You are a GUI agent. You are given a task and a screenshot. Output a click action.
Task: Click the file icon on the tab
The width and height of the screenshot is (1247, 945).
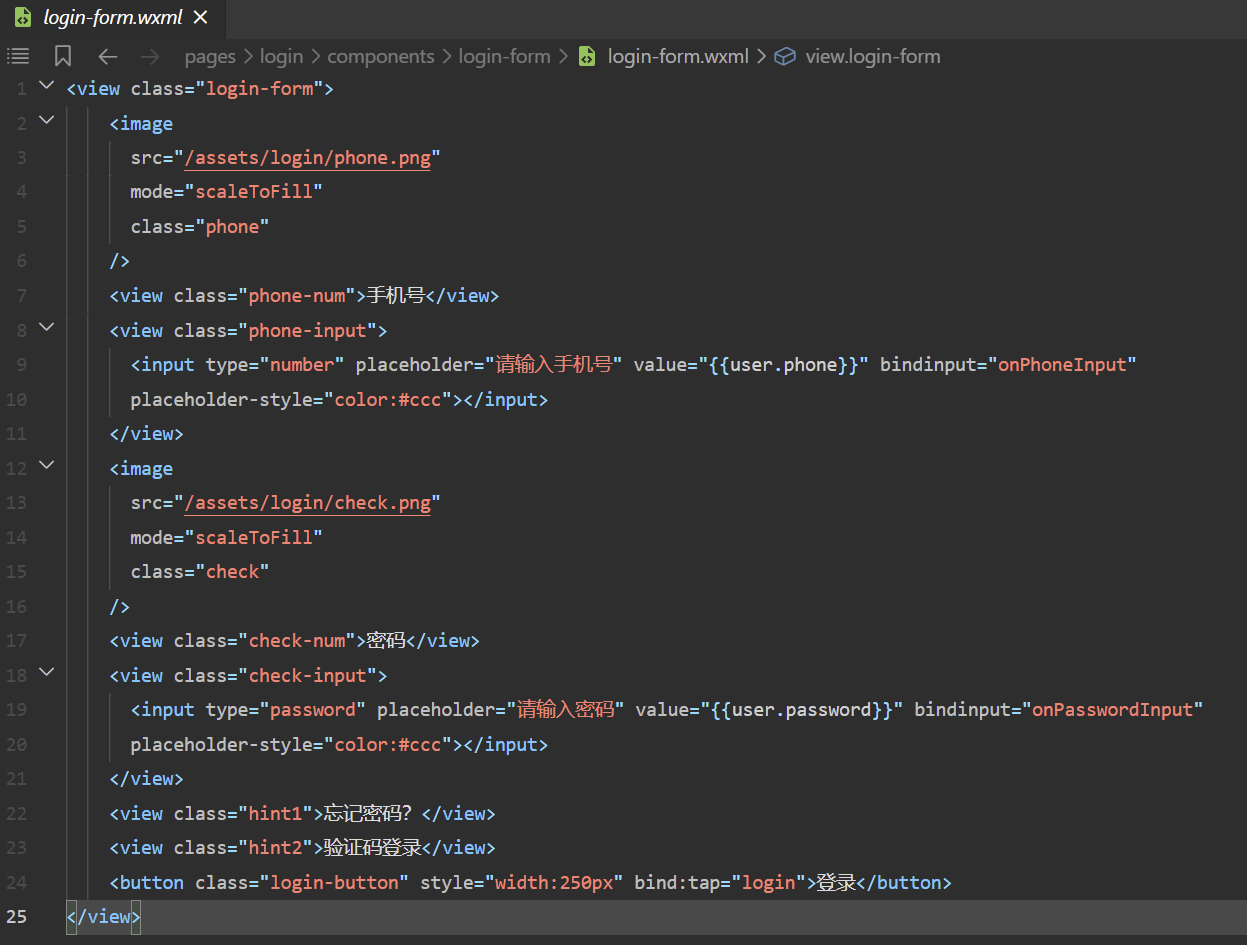click(22, 18)
